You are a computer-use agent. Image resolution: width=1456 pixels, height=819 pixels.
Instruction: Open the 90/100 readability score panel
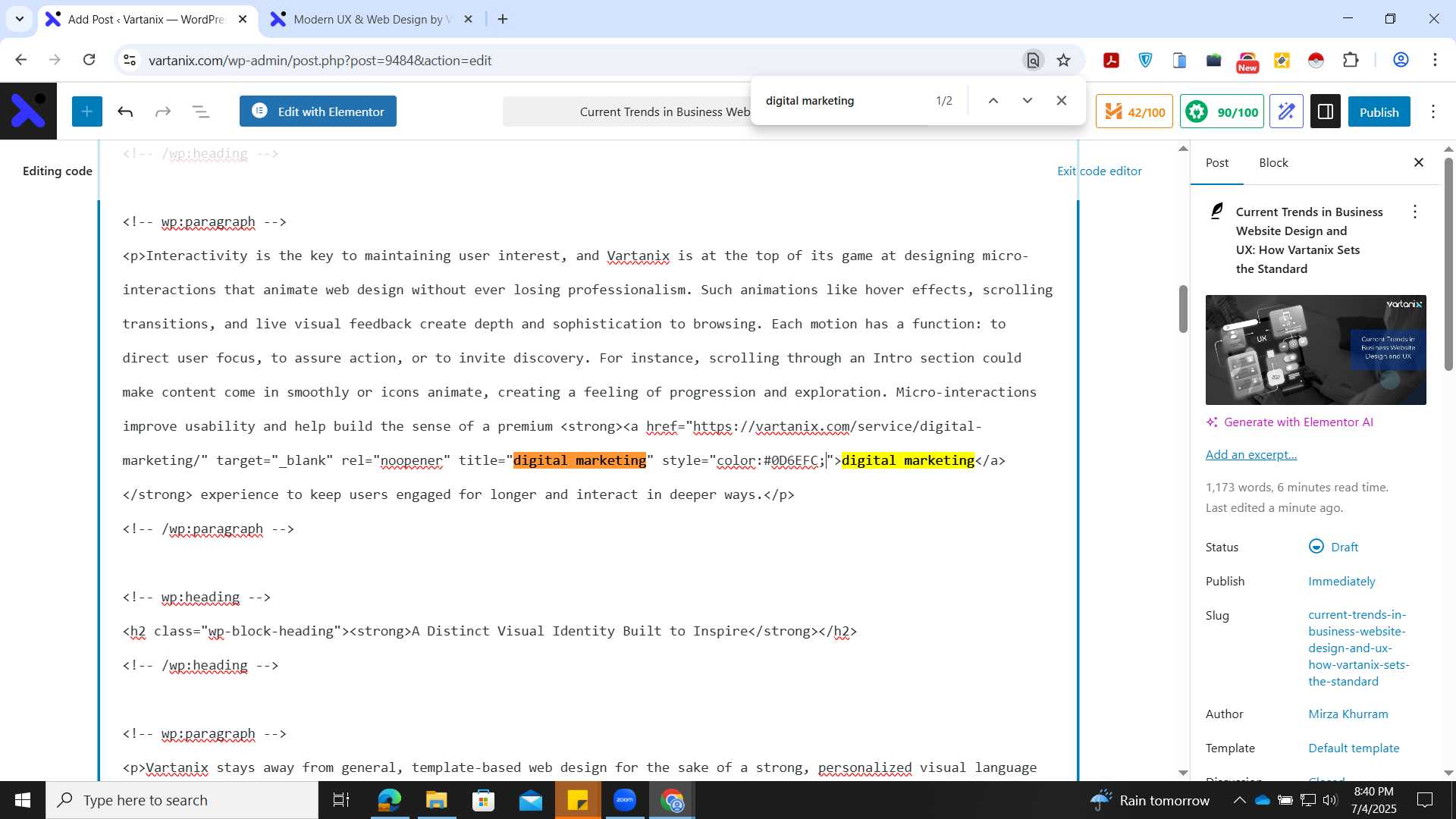(1222, 112)
